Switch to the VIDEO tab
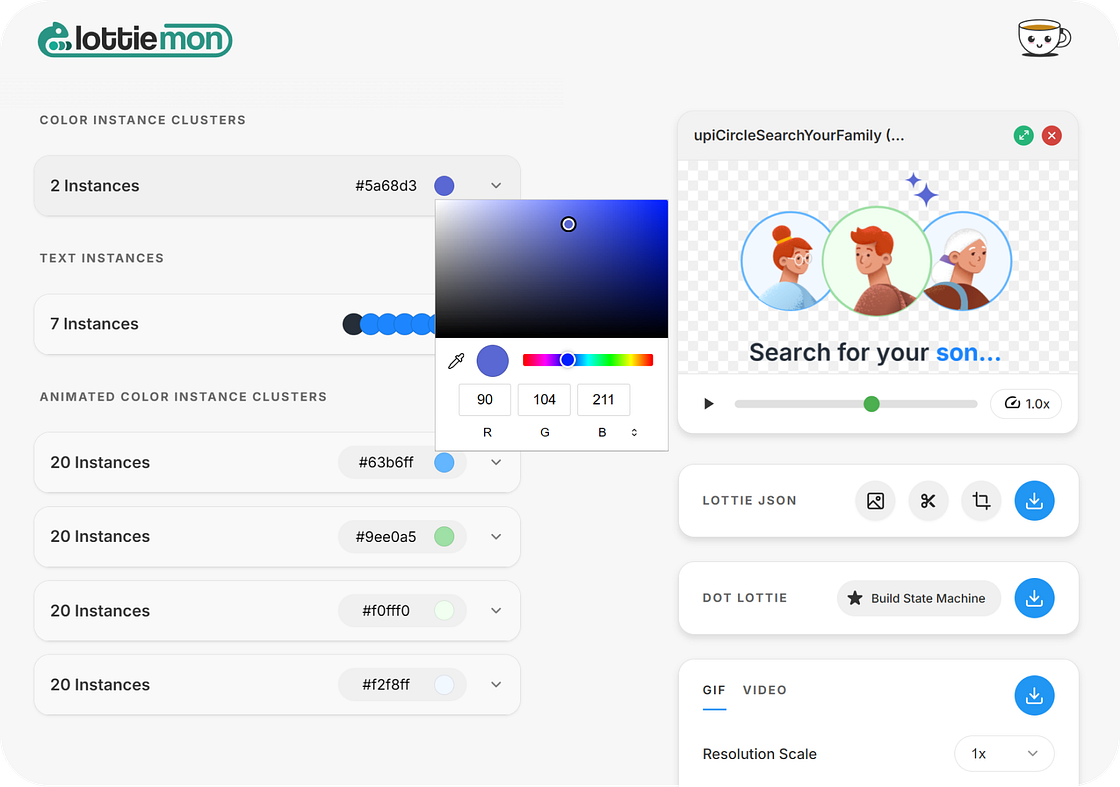Screen dimensions: 1120x787 pyautogui.click(x=764, y=690)
